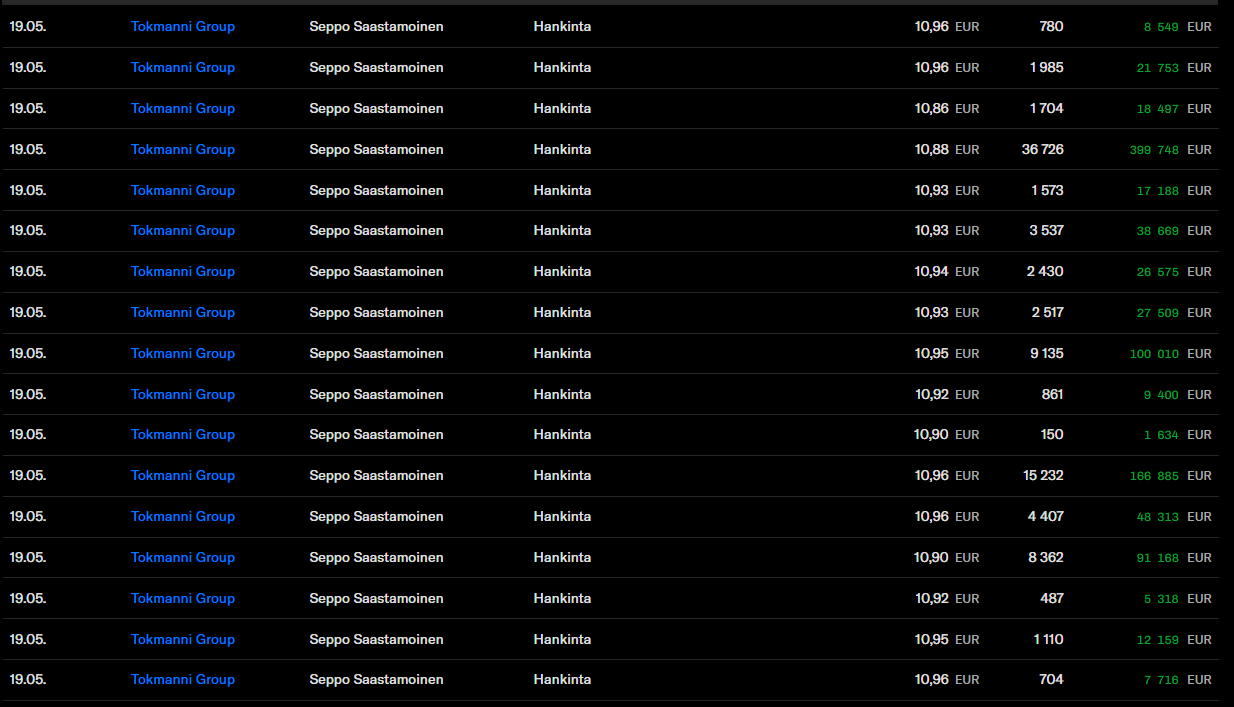Open Tokmanni Group link in the 861 shares row
Viewport: 1234px width, 707px height.
click(183, 394)
